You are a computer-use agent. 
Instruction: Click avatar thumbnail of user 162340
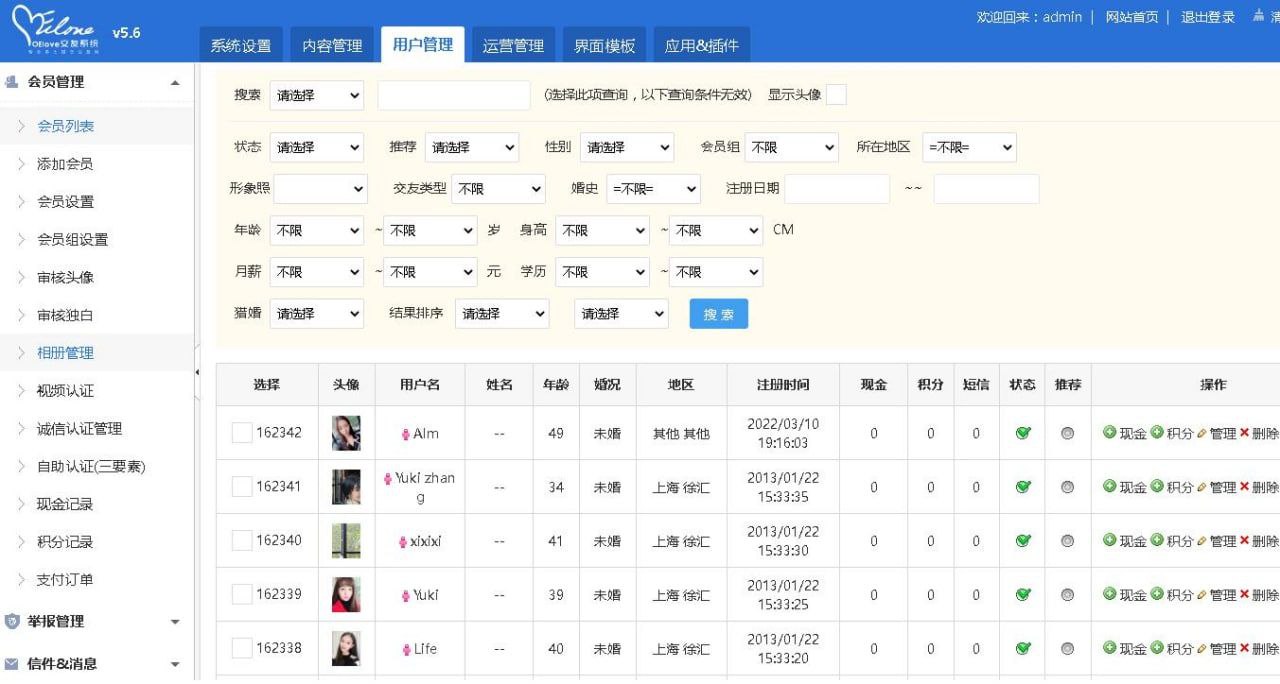click(346, 541)
